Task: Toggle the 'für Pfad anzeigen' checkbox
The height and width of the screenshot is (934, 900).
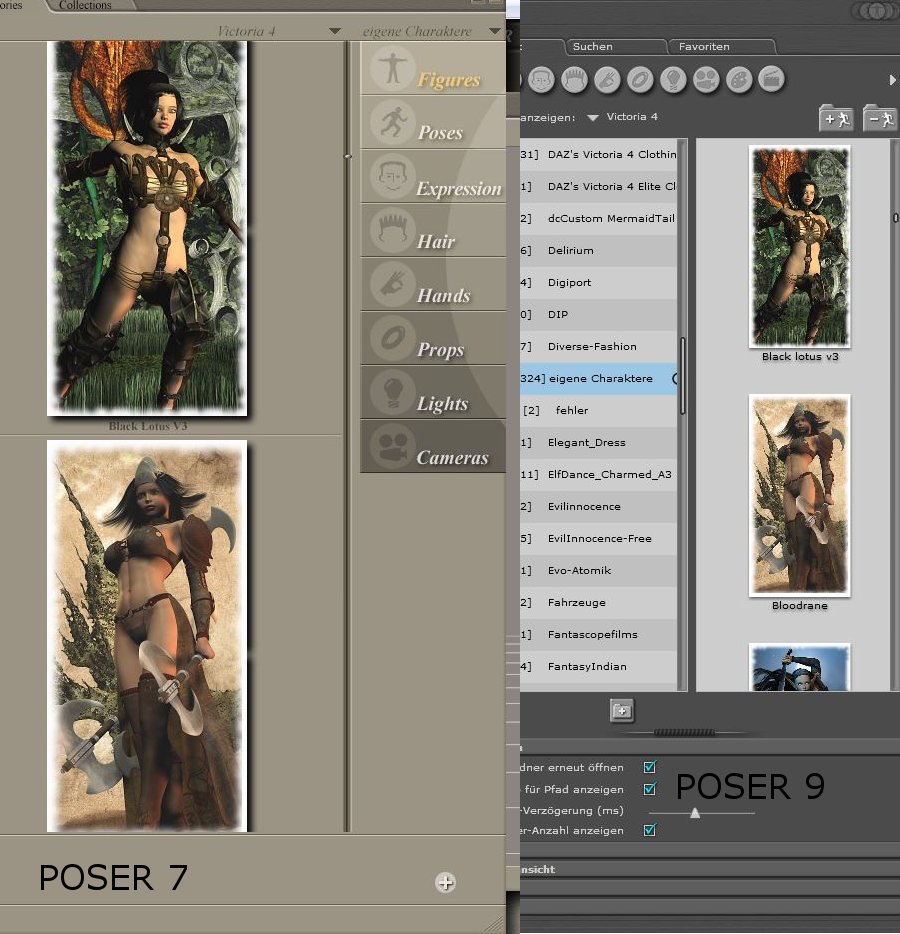Action: coord(650,790)
